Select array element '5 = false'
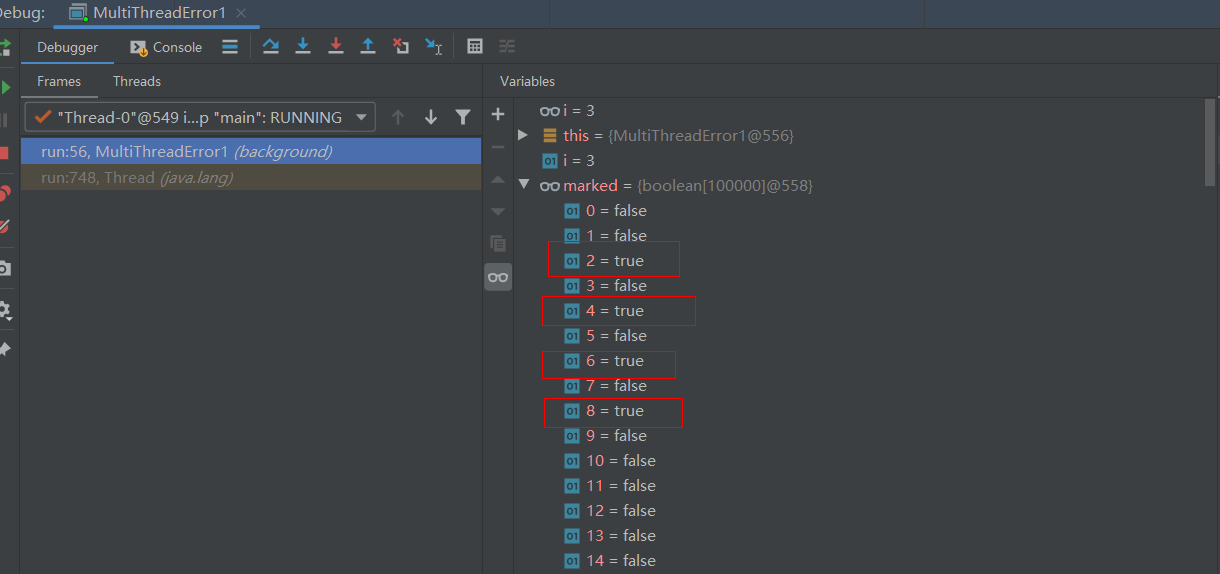The width and height of the screenshot is (1220, 574). [x=605, y=335]
